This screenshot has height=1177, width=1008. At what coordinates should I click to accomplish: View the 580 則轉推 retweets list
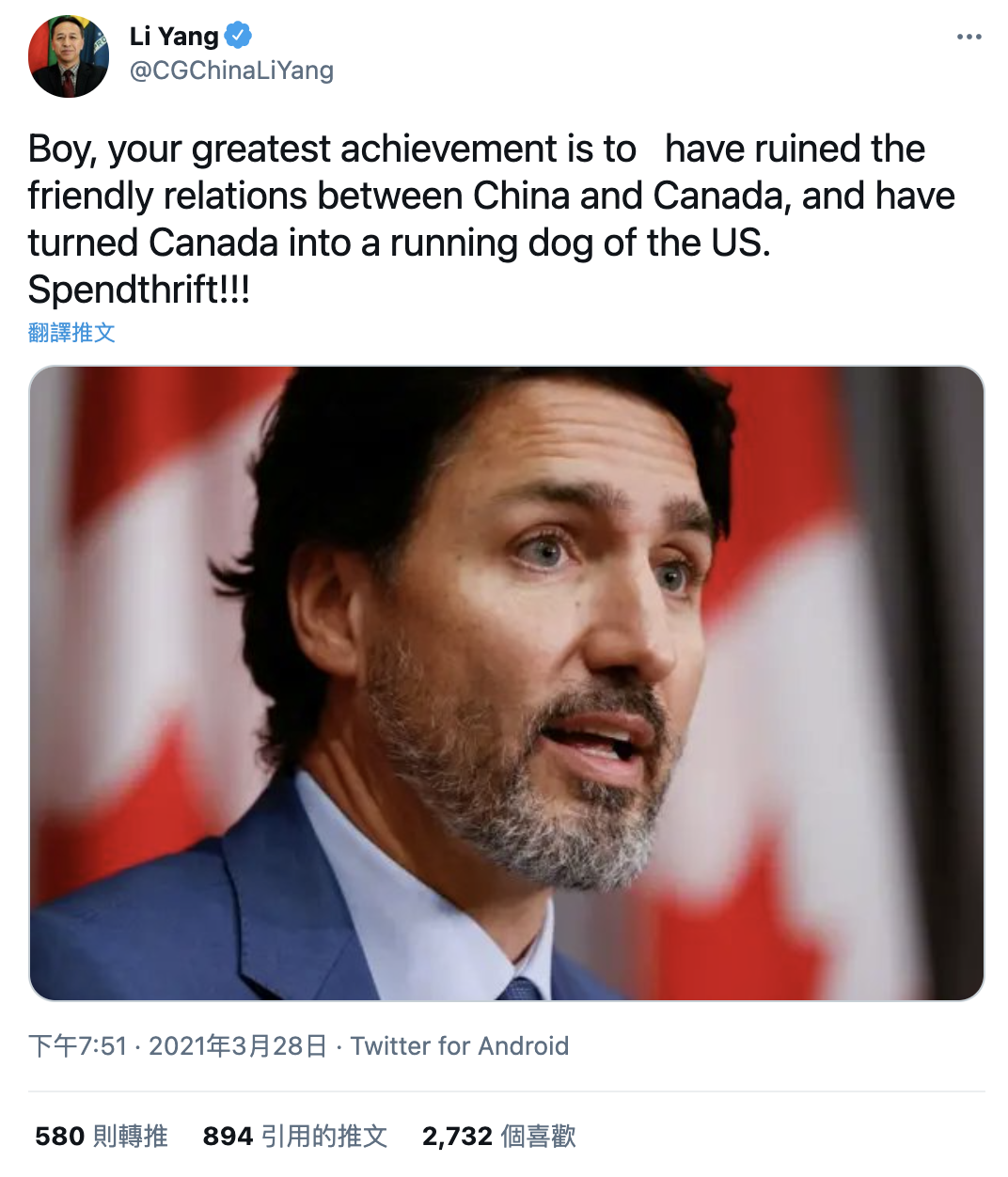[102, 1137]
